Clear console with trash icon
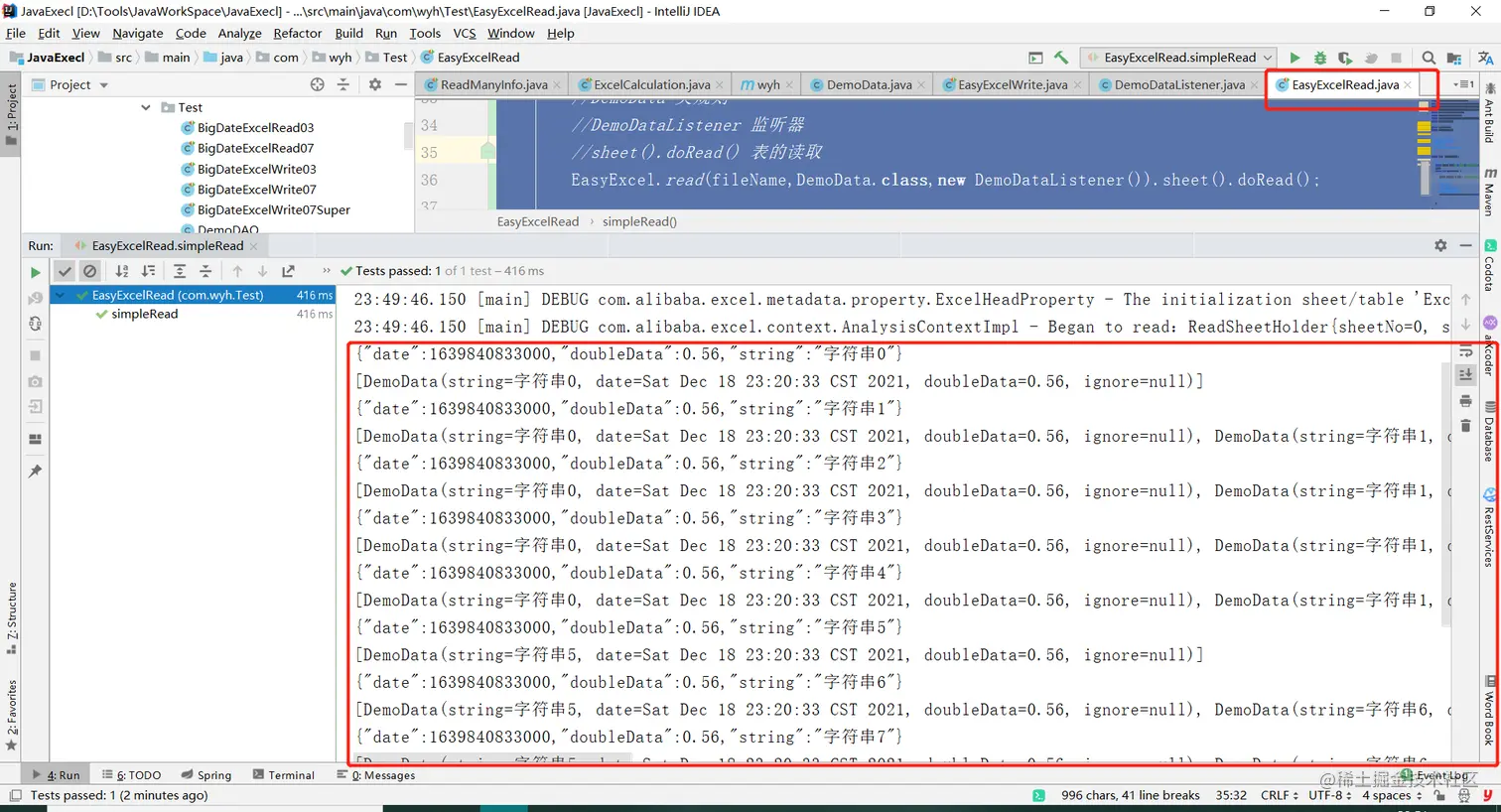The image size is (1501, 812). click(1465, 426)
